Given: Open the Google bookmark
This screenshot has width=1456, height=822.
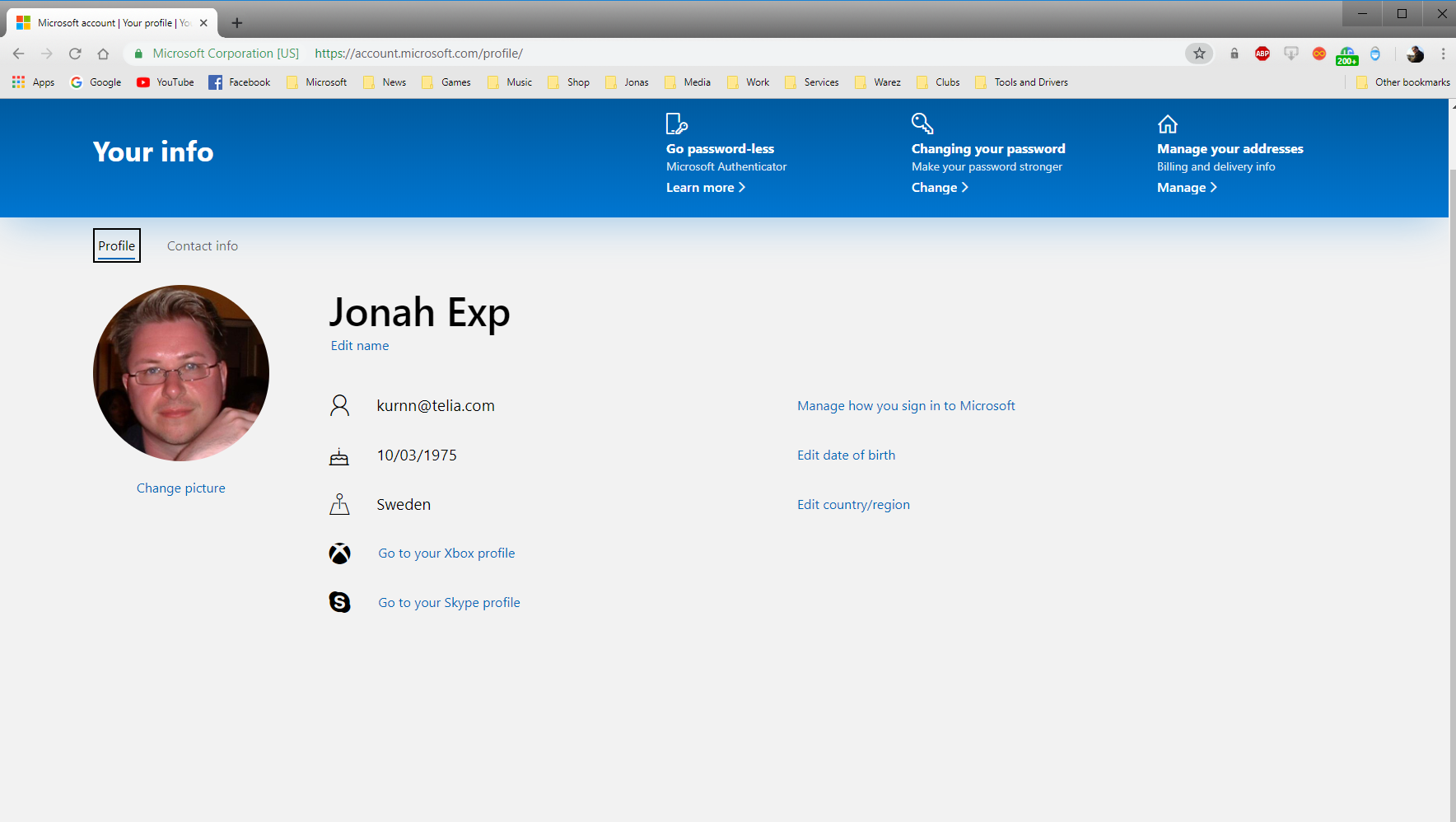Looking at the screenshot, I should (x=96, y=82).
